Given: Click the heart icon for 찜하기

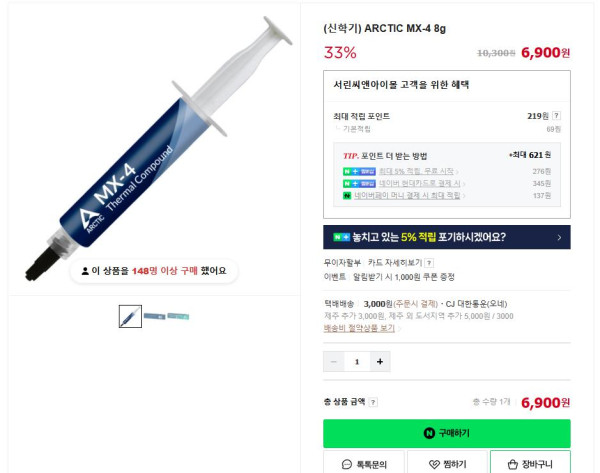Looking at the screenshot, I should (x=434, y=465).
